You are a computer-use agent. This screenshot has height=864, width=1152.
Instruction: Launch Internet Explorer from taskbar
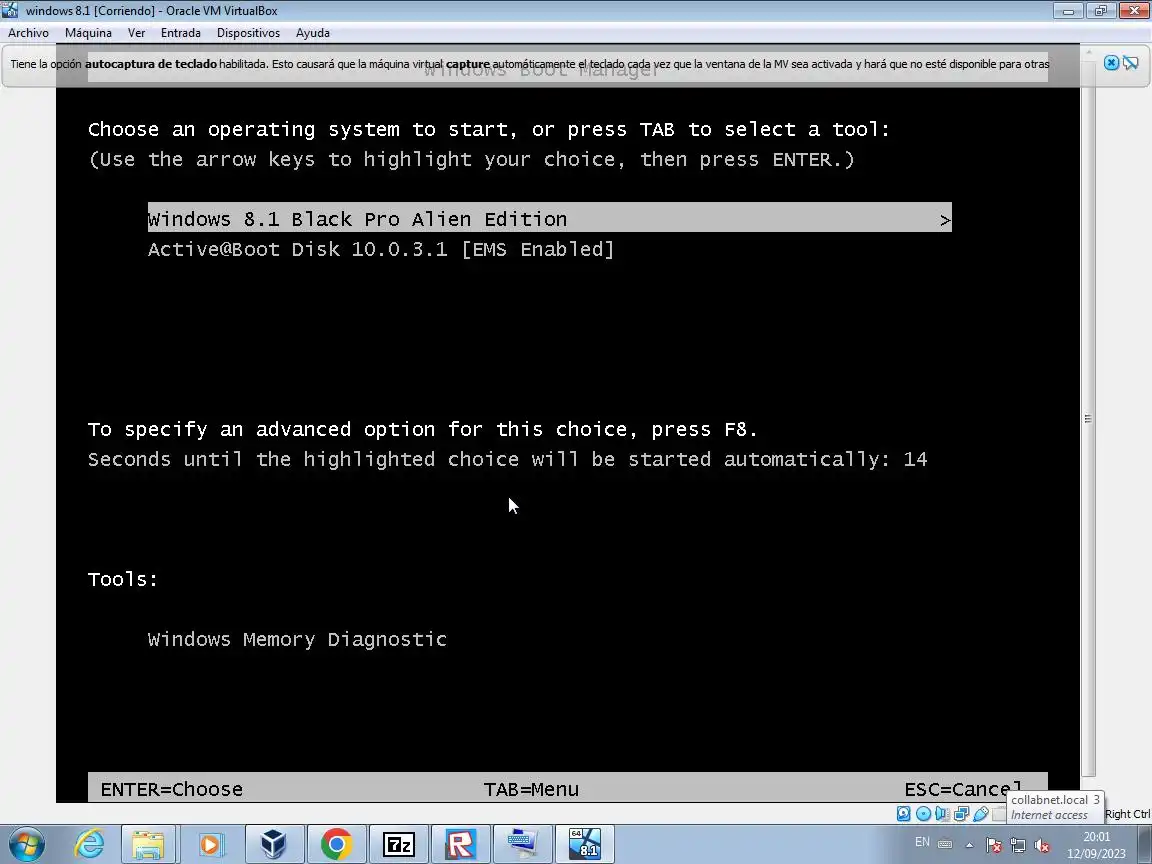point(89,844)
